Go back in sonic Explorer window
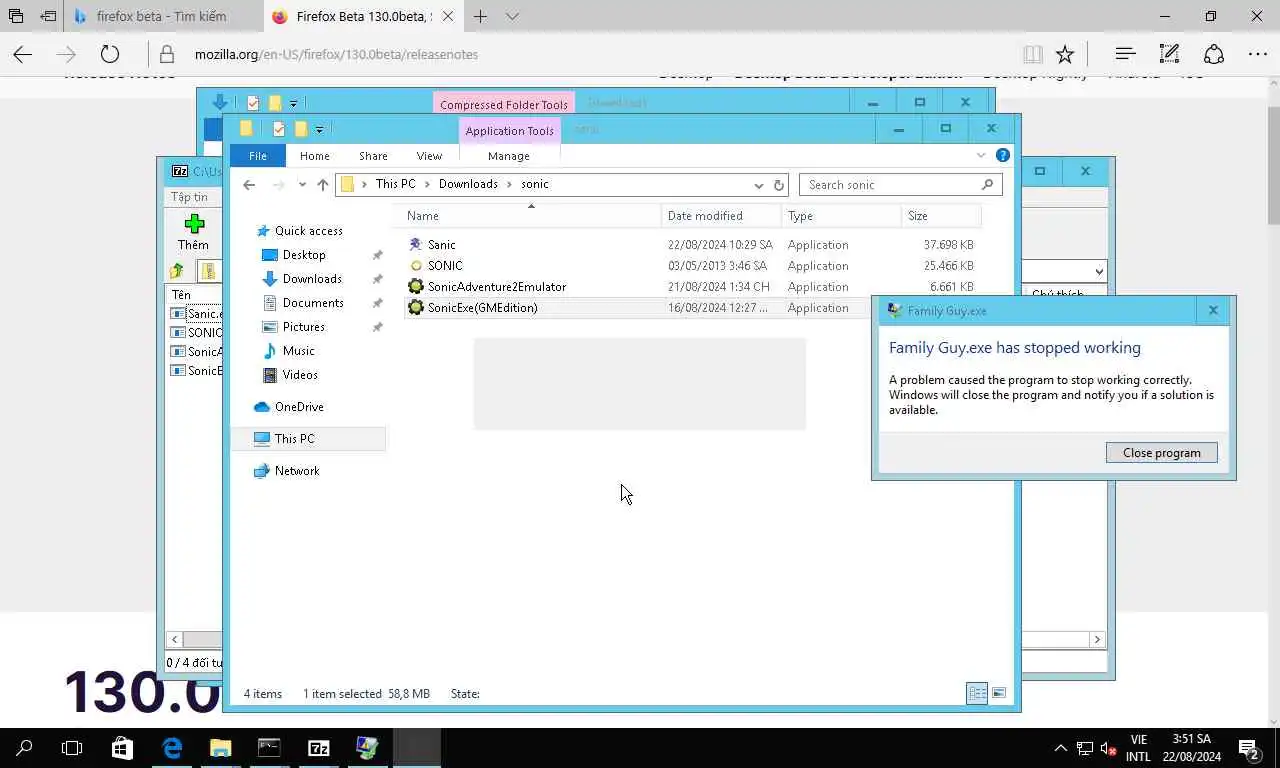This screenshot has height=768, width=1280. [249, 185]
